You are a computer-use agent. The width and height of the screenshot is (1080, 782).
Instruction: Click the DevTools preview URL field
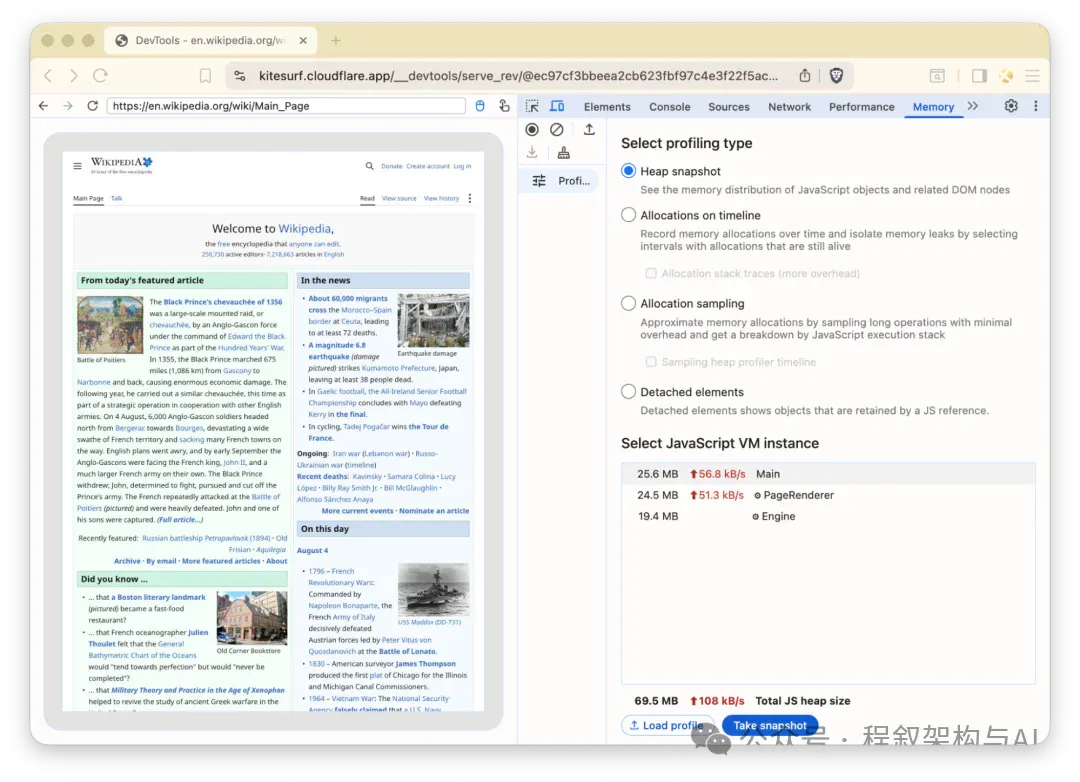[286, 106]
